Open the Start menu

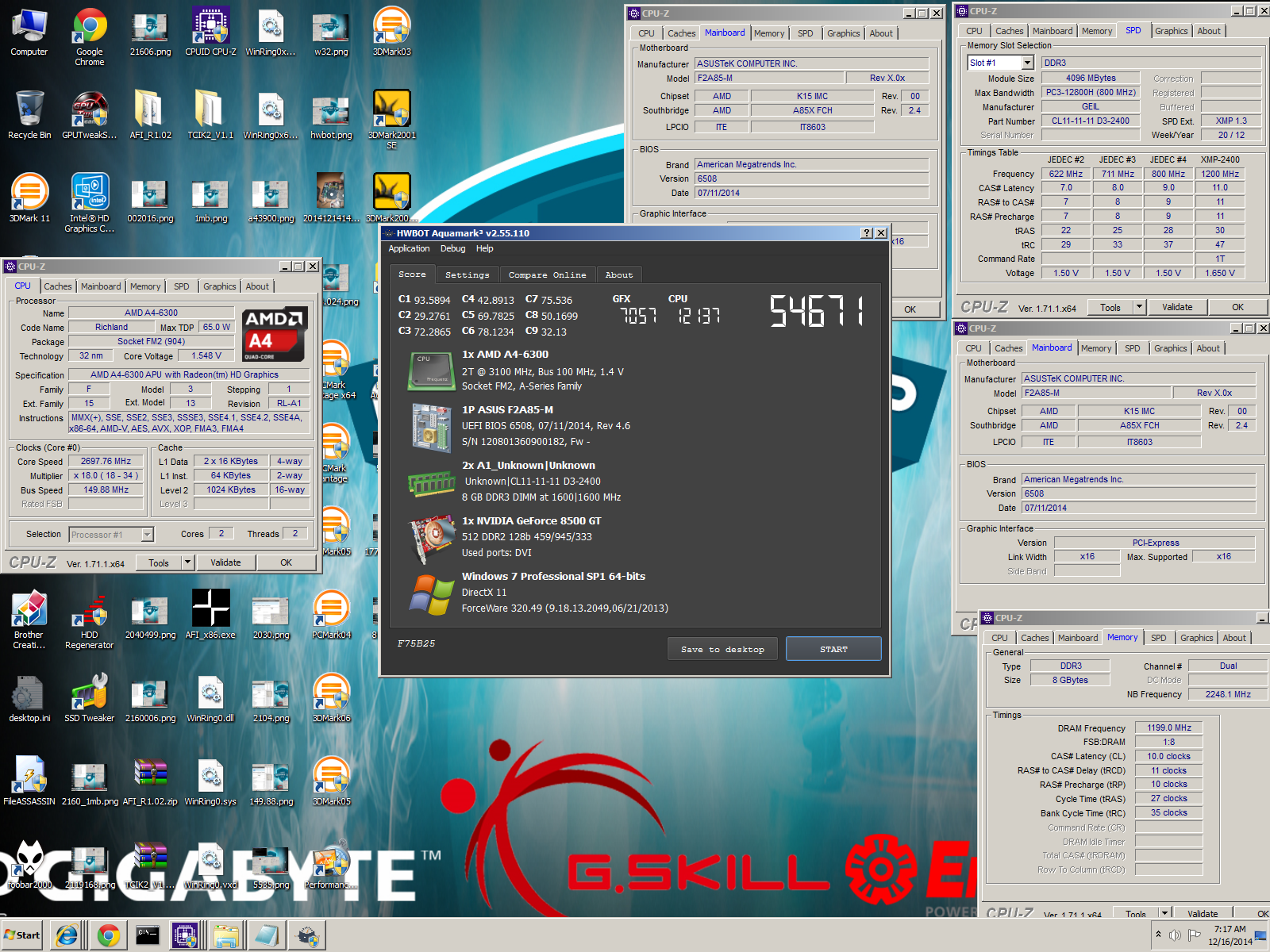point(22,935)
